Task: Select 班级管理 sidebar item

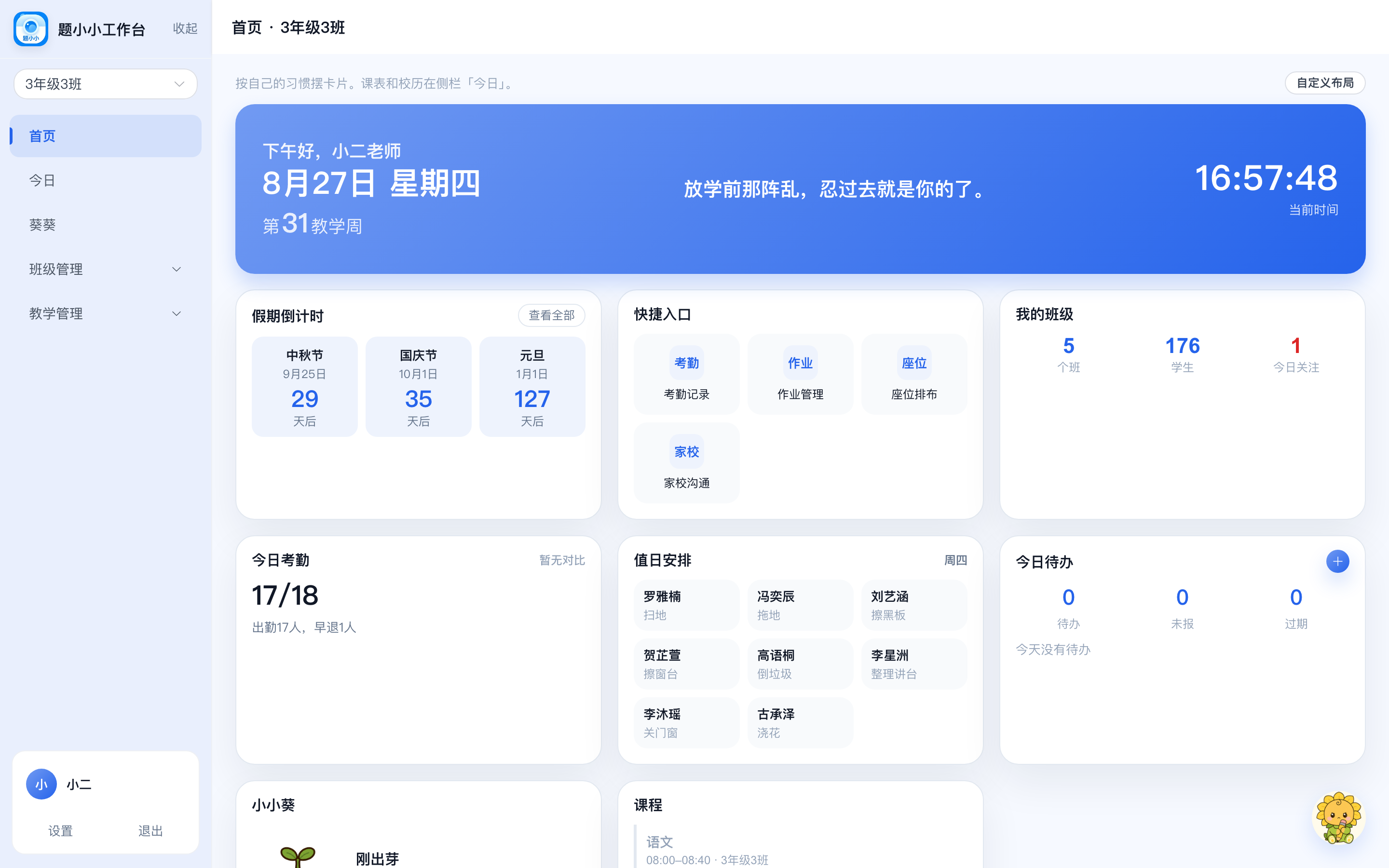Action: tap(106, 269)
